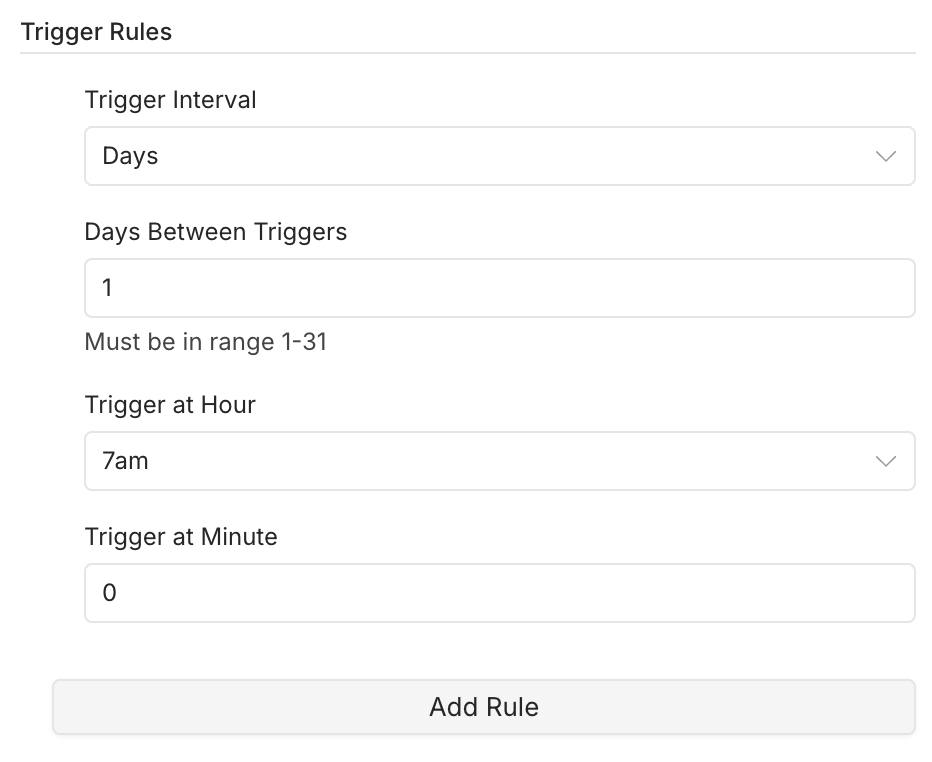
Task: Click the Add Rule button
Action: click(484, 707)
